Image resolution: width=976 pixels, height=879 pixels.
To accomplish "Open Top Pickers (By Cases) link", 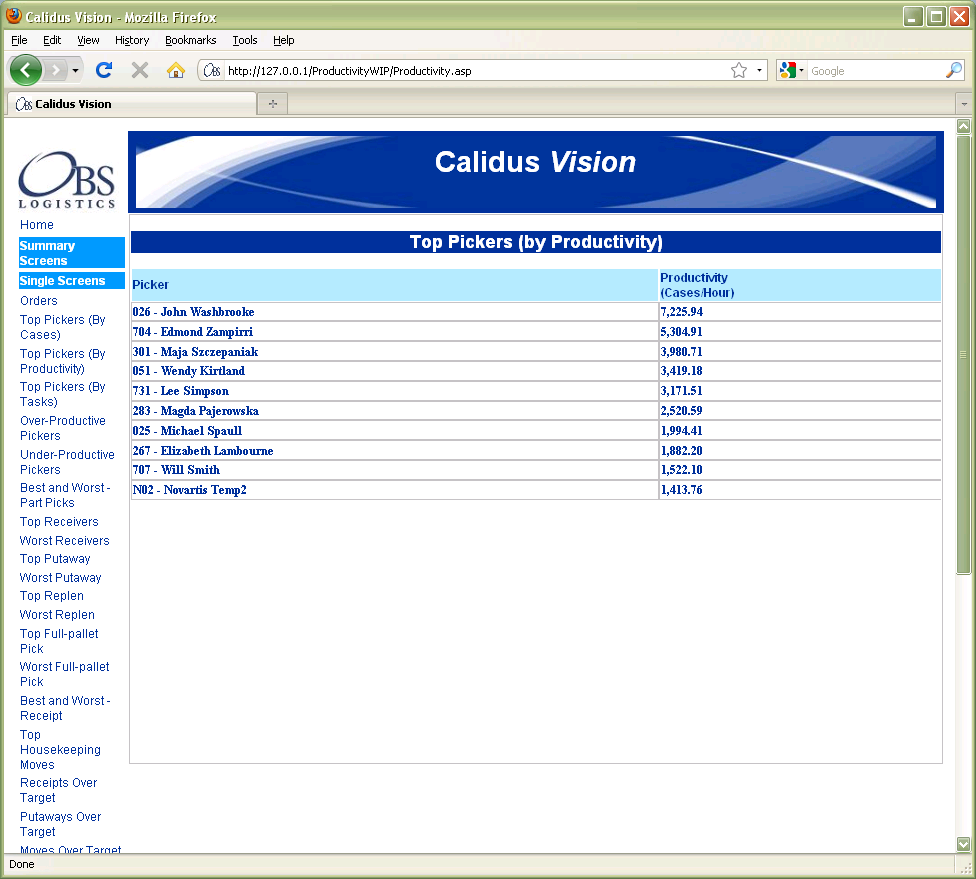I will (62, 327).
